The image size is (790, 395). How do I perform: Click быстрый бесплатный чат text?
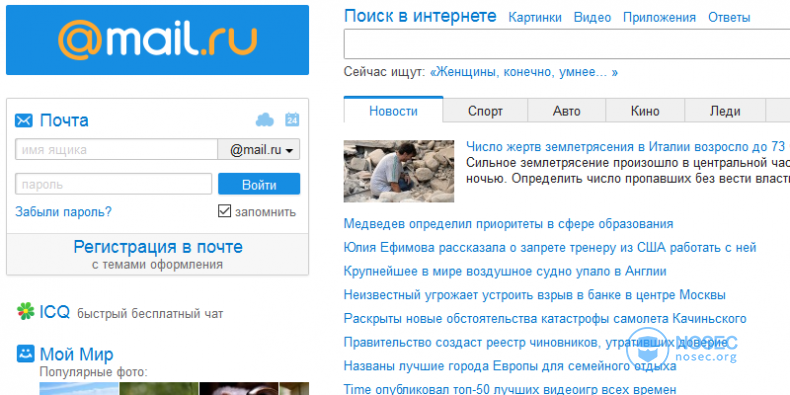(150, 314)
